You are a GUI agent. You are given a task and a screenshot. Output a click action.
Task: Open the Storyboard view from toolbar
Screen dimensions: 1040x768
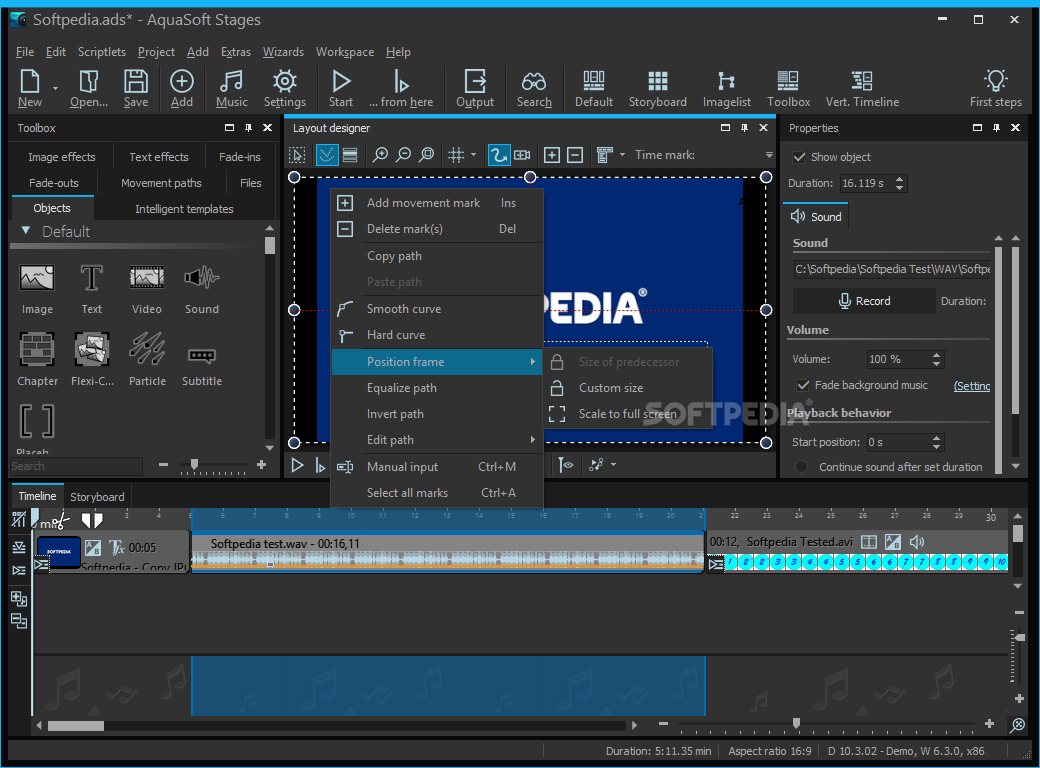tap(657, 88)
